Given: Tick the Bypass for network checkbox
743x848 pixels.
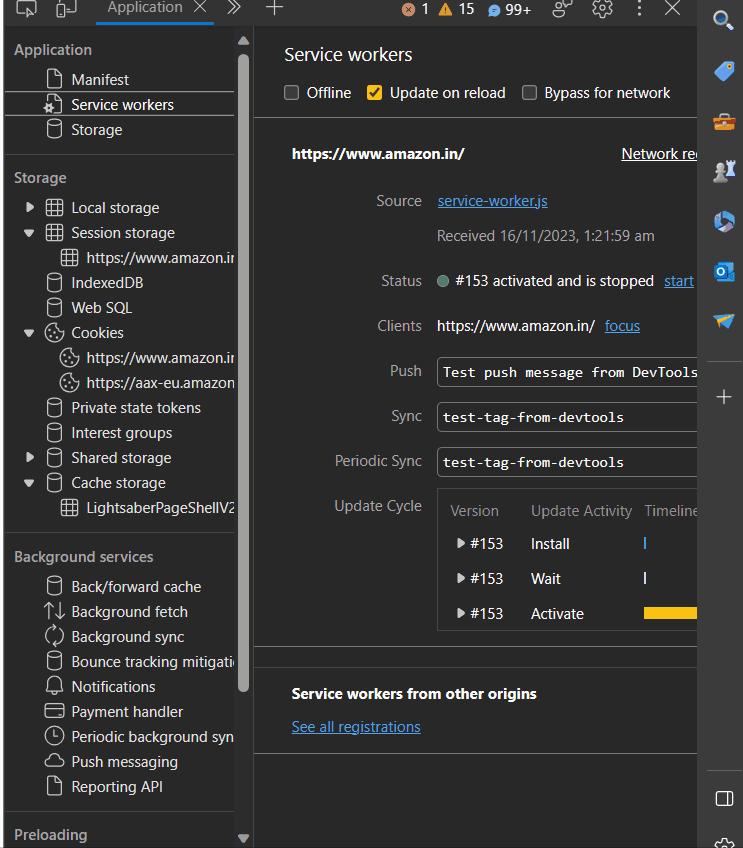Looking at the screenshot, I should pyautogui.click(x=530, y=93).
